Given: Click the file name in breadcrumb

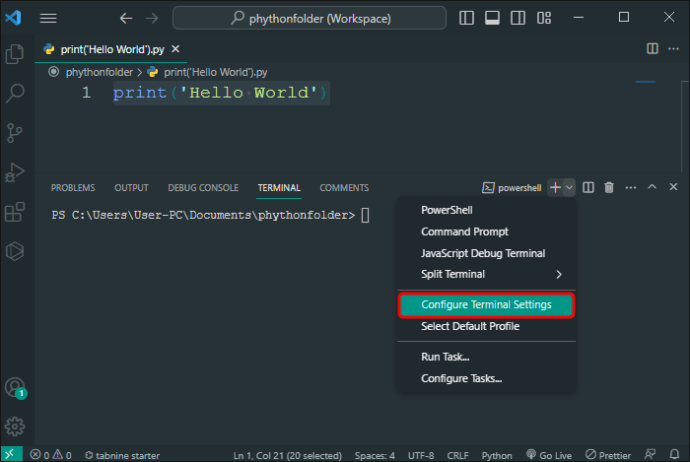Looking at the screenshot, I should coord(216,72).
